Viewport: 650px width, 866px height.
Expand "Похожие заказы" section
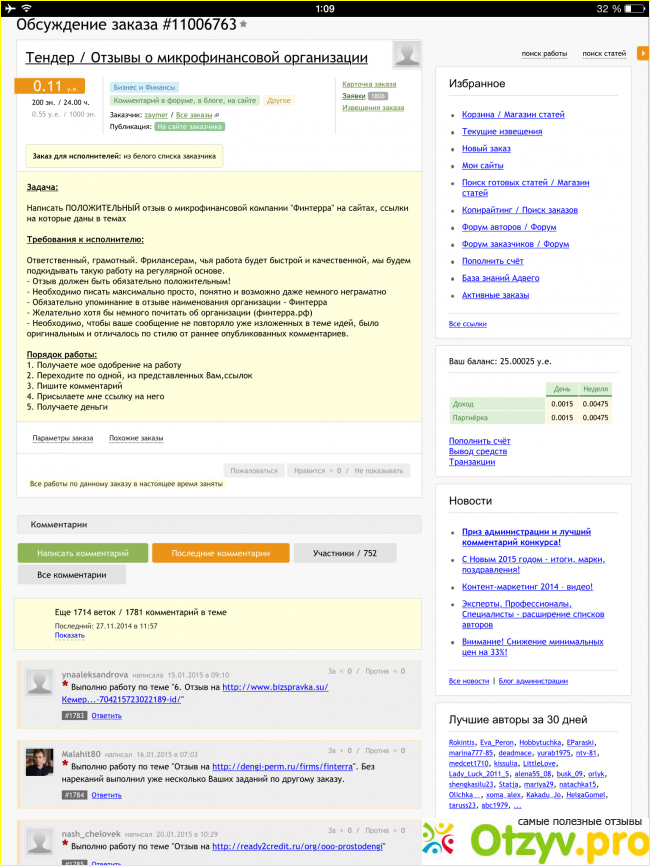[x=136, y=438]
